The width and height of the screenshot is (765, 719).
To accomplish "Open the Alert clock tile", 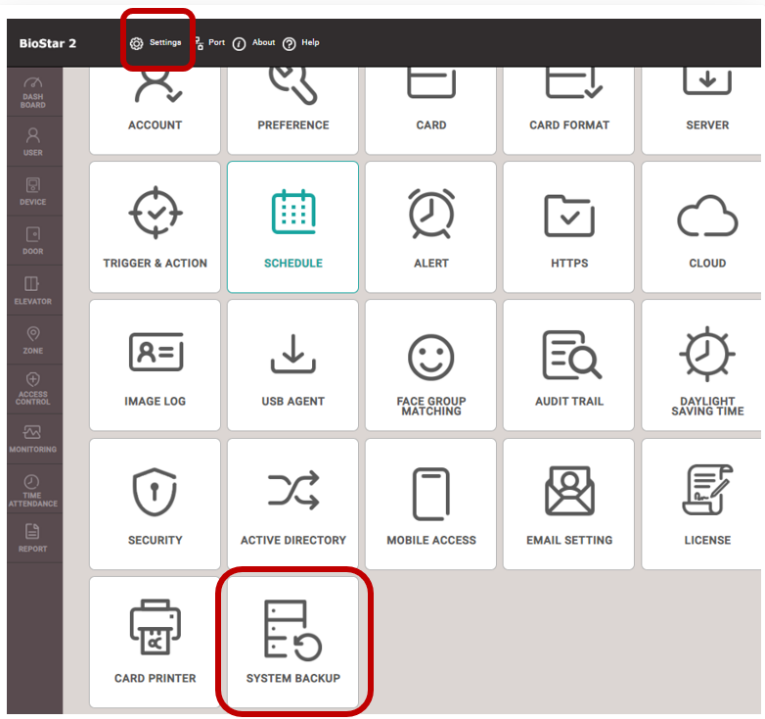I will 431,227.
